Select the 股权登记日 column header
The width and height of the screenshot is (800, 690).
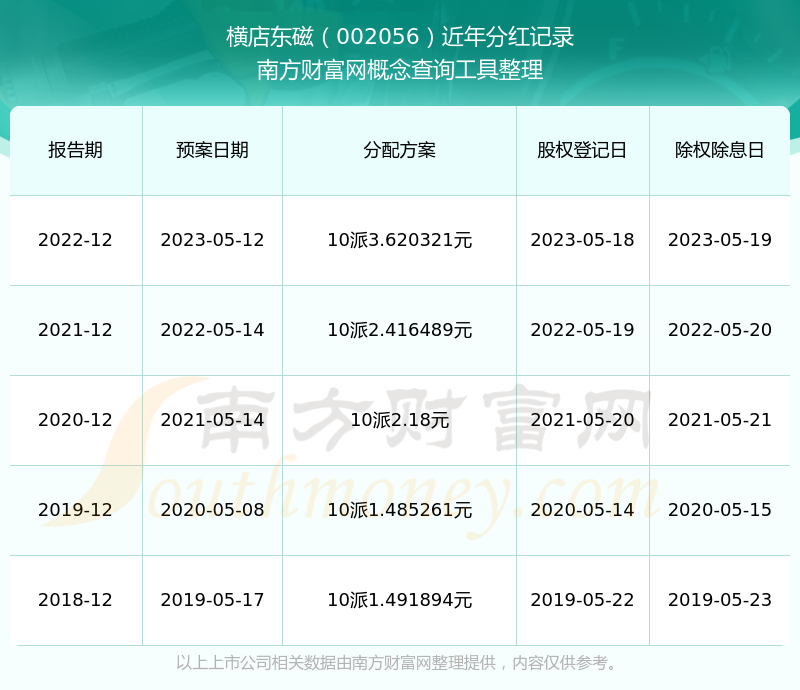point(582,150)
